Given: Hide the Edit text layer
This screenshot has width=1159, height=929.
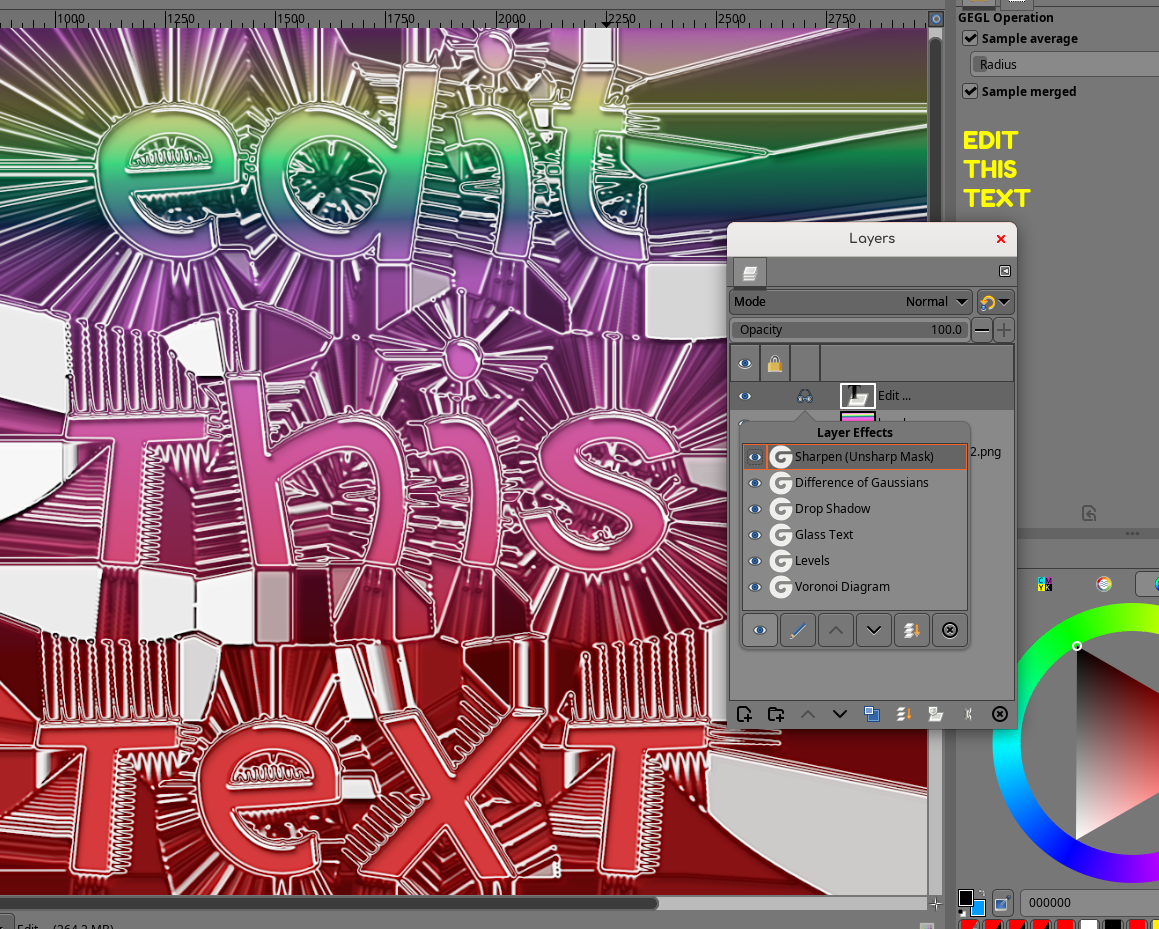Looking at the screenshot, I should [x=744, y=396].
